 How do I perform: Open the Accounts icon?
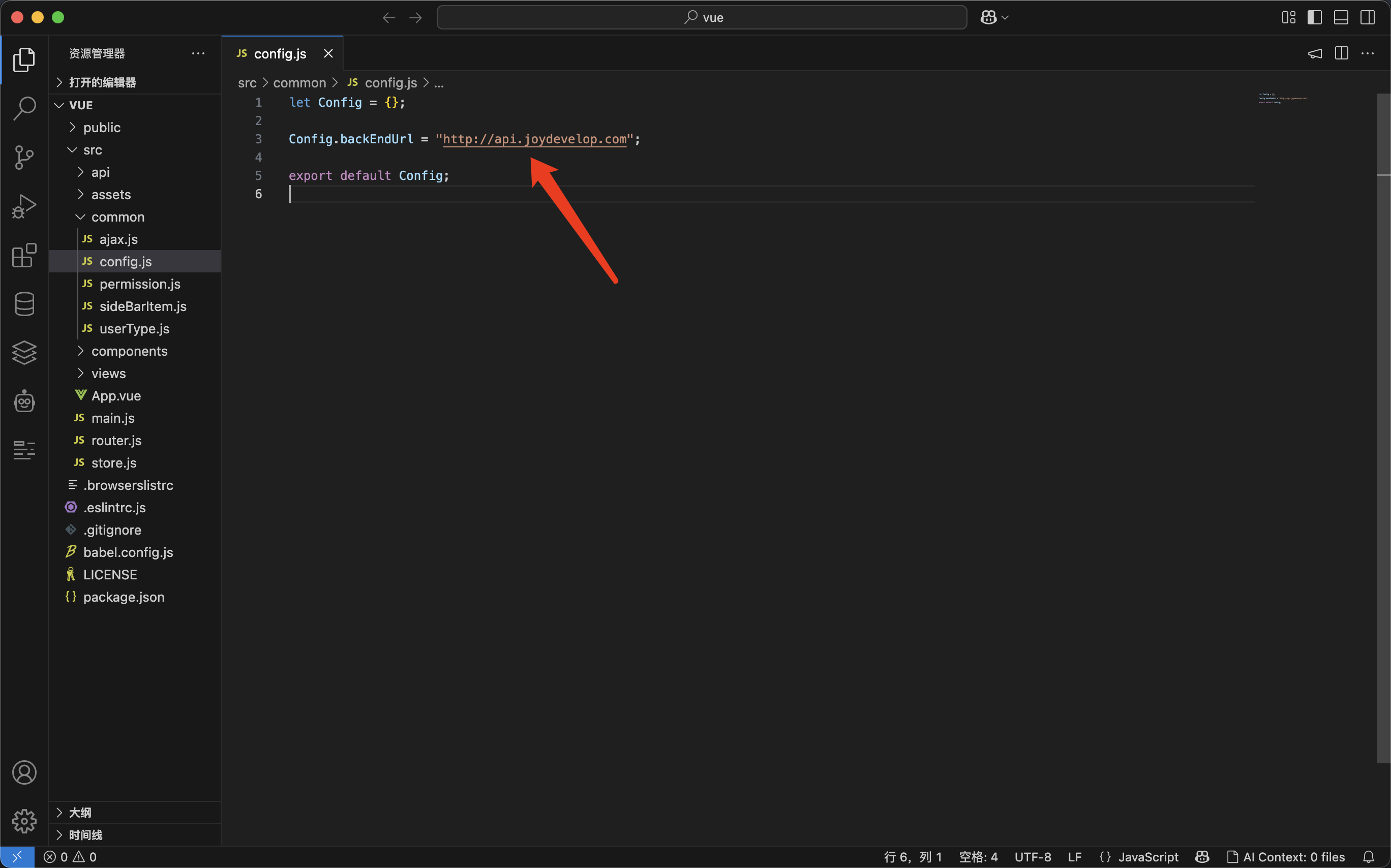click(24, 772)
